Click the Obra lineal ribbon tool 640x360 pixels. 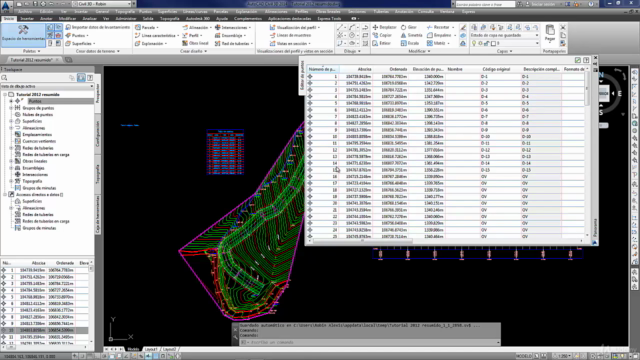click(196, 43)
